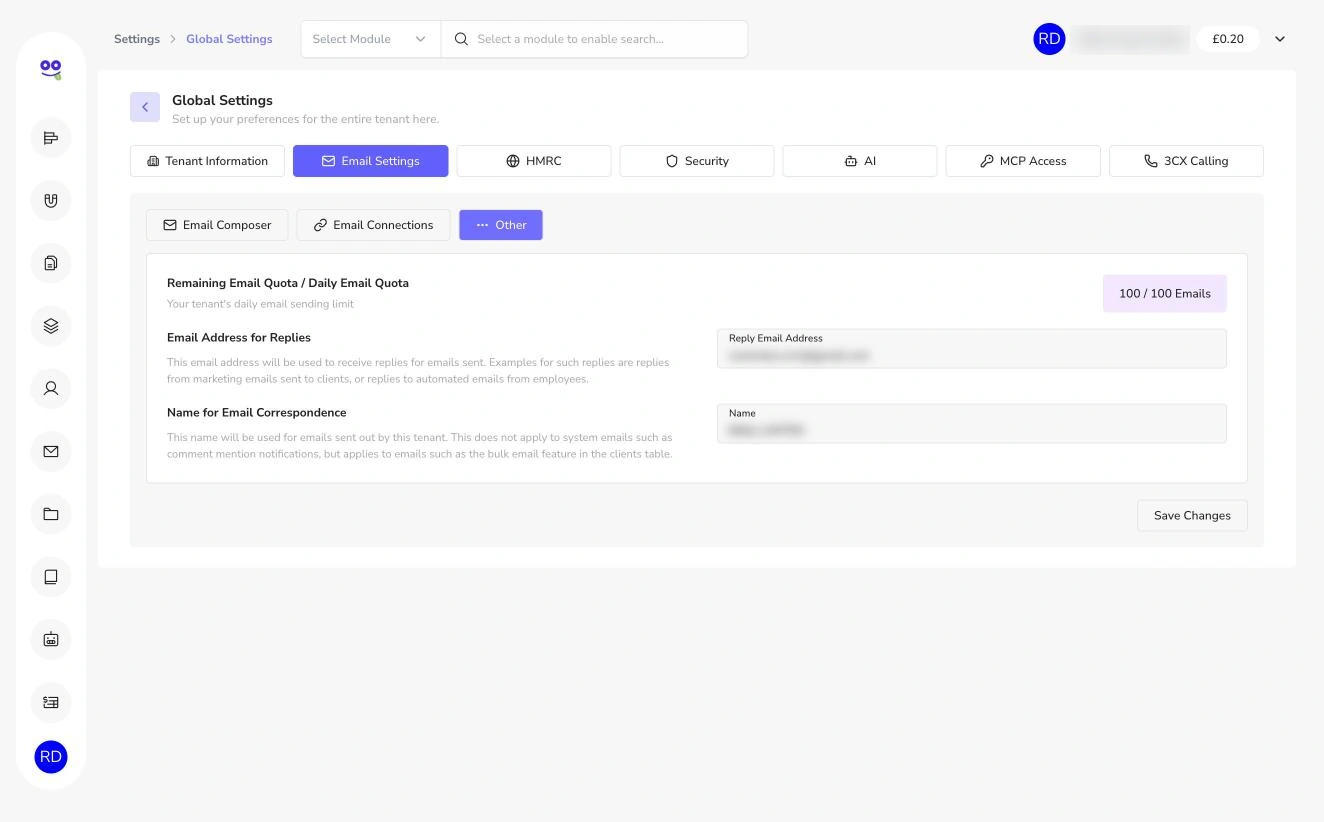Open the magnet icon in sidebar

click(x=51, y=200)
